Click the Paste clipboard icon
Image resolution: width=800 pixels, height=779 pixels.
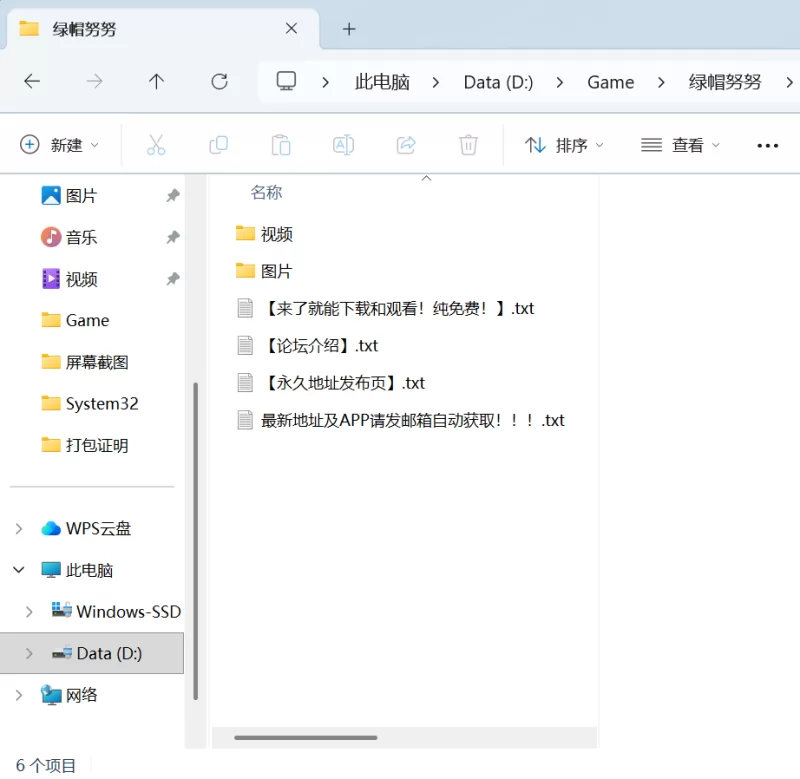281,145
